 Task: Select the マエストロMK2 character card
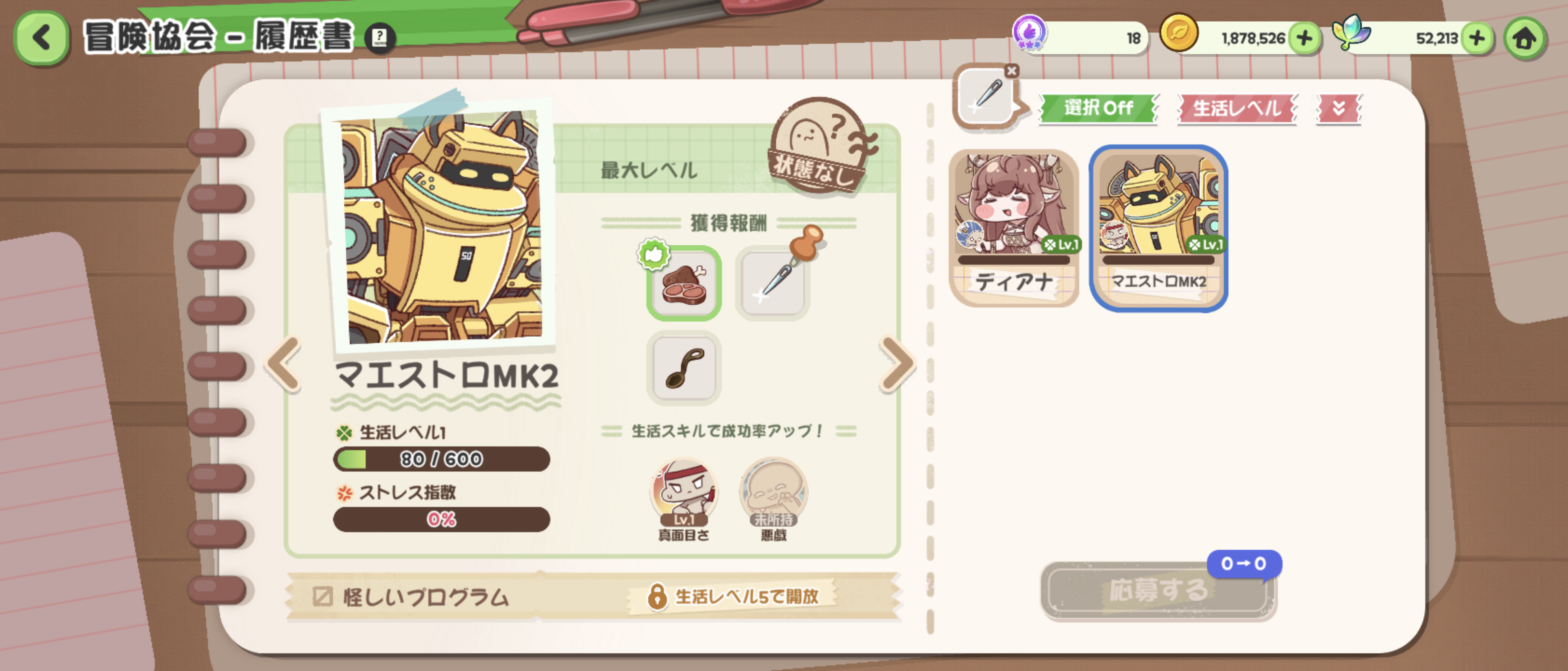(1158, 228)
